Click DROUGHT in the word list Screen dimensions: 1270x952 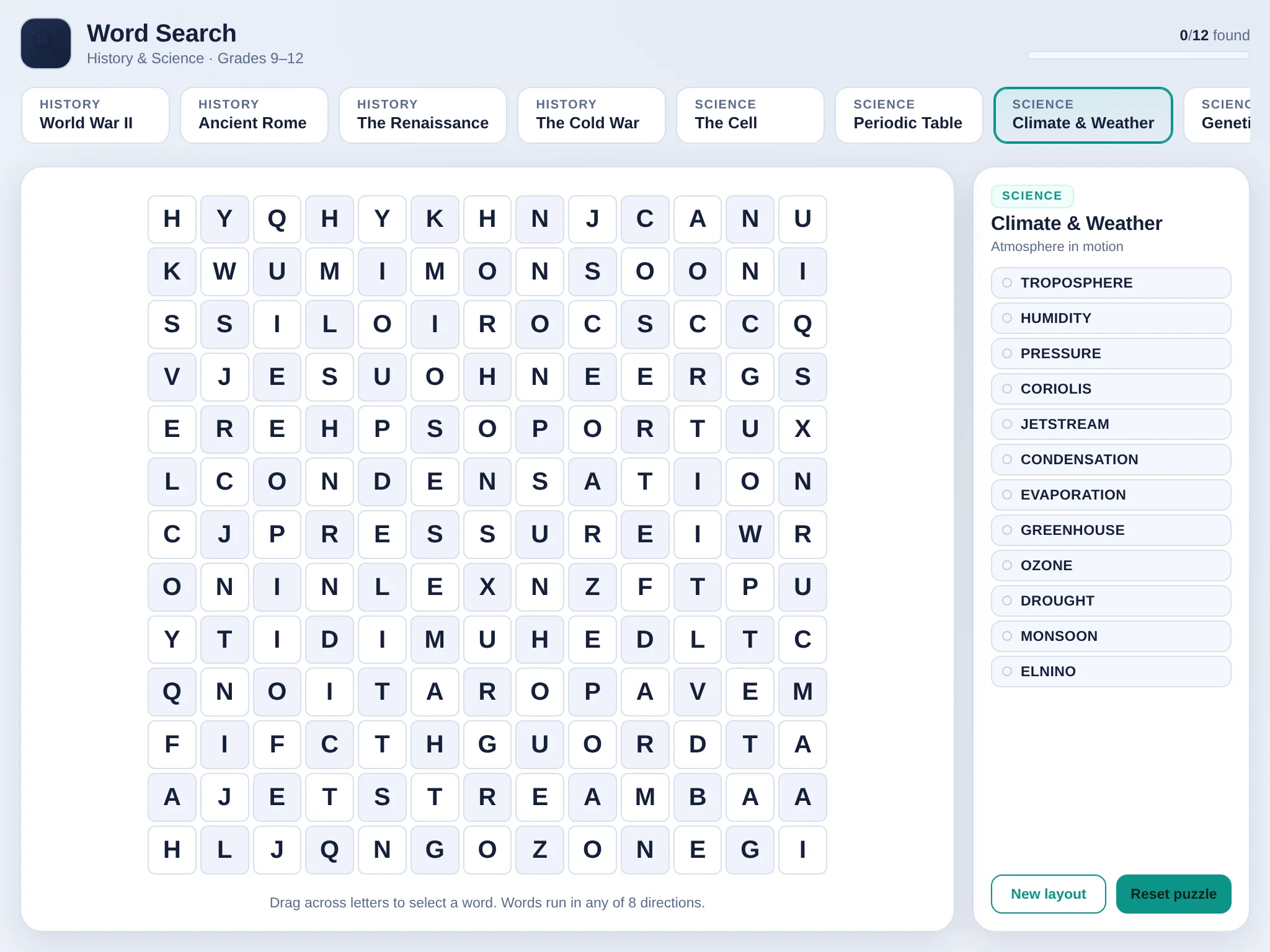(1111, 601)
